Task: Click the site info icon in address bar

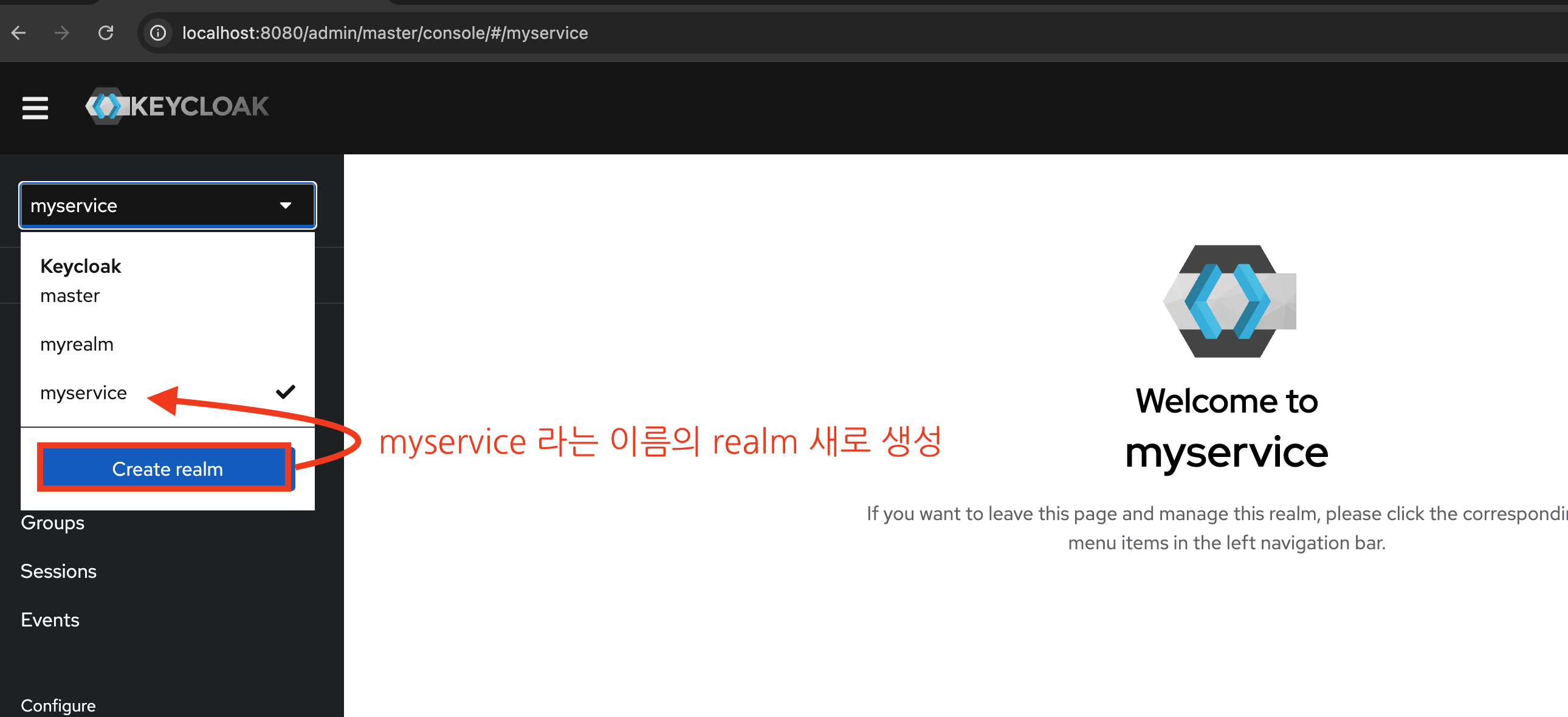Action: 158,33
